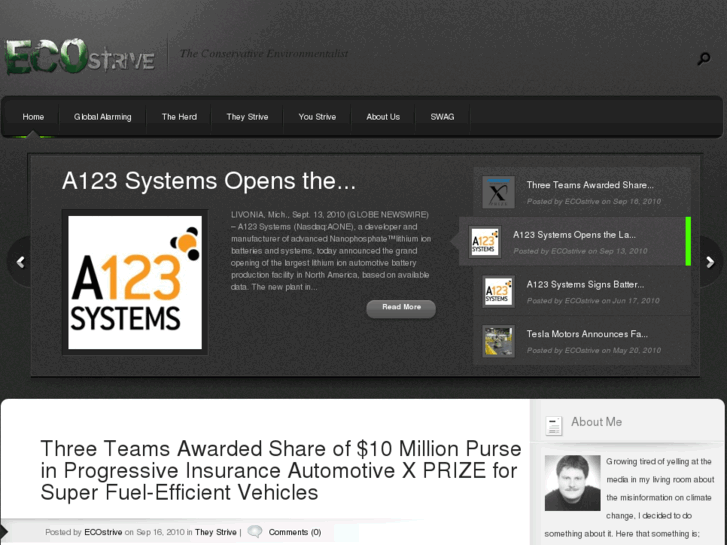Open the They Strive menu item
Viewport: 727px width, 545px height.
(x=247, y=117)
